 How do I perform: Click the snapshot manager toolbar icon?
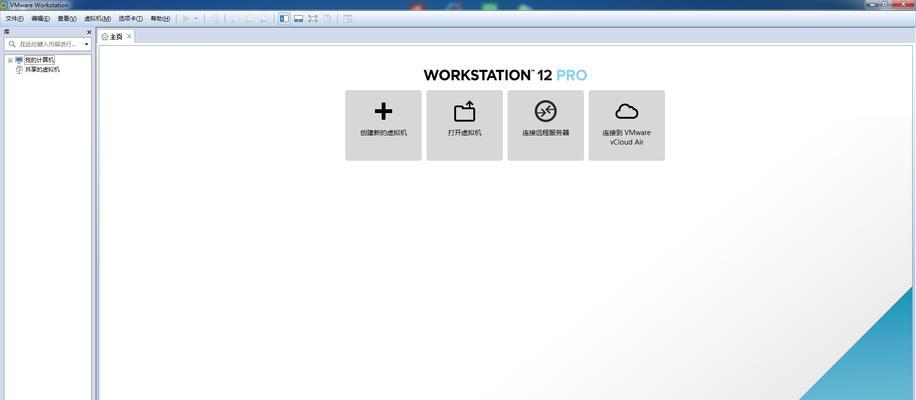tap(264, 19)
